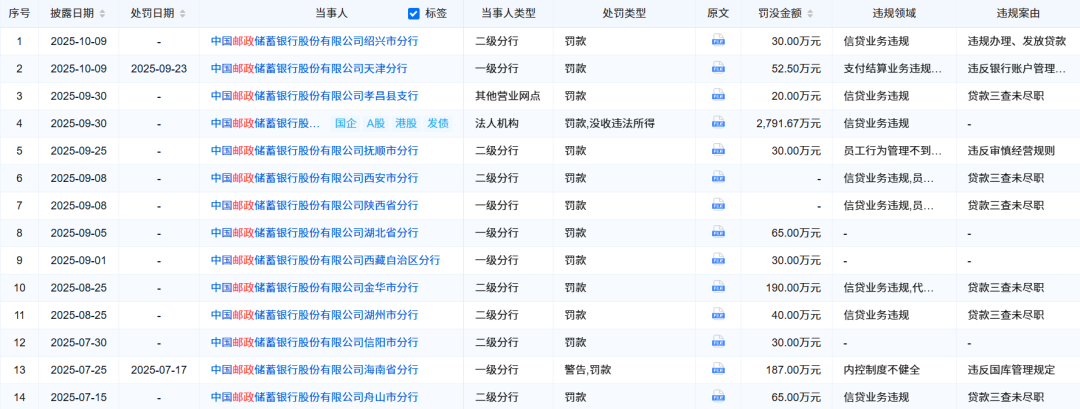Click PDF icon in the 2,791.67万元 row

point(718,123)
